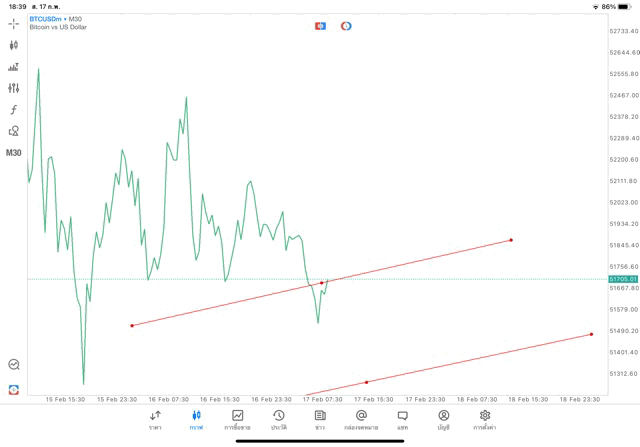Toggle the circular red-blue chart button

(x=346, y=26)
